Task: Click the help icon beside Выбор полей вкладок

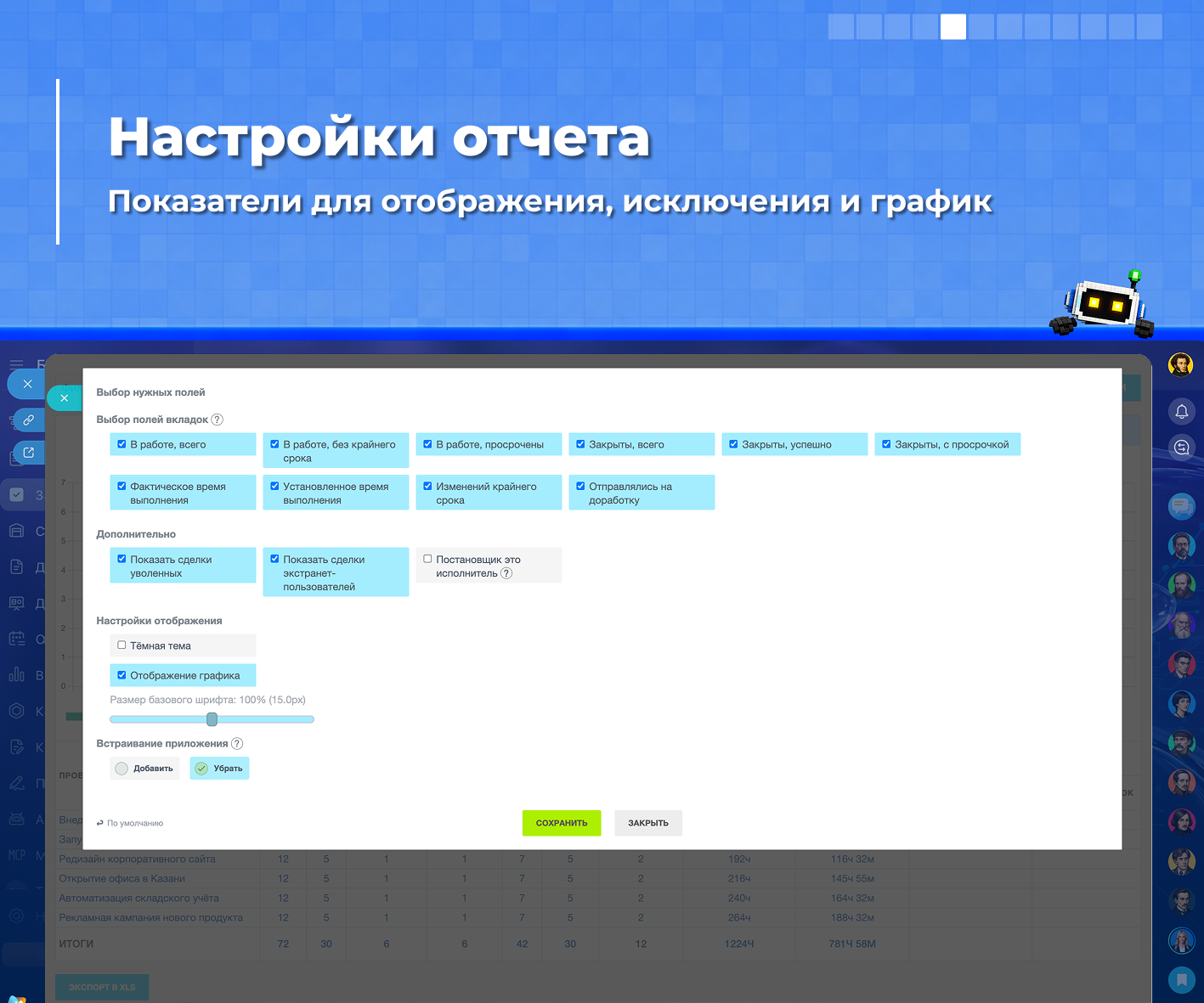Action: pos(217,420)
